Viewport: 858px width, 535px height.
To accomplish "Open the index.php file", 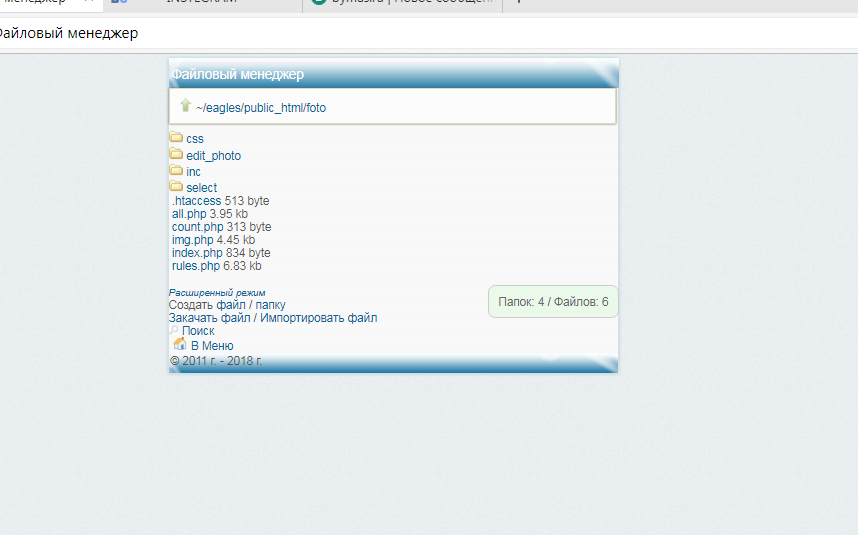I will click(x=197, y=253).
